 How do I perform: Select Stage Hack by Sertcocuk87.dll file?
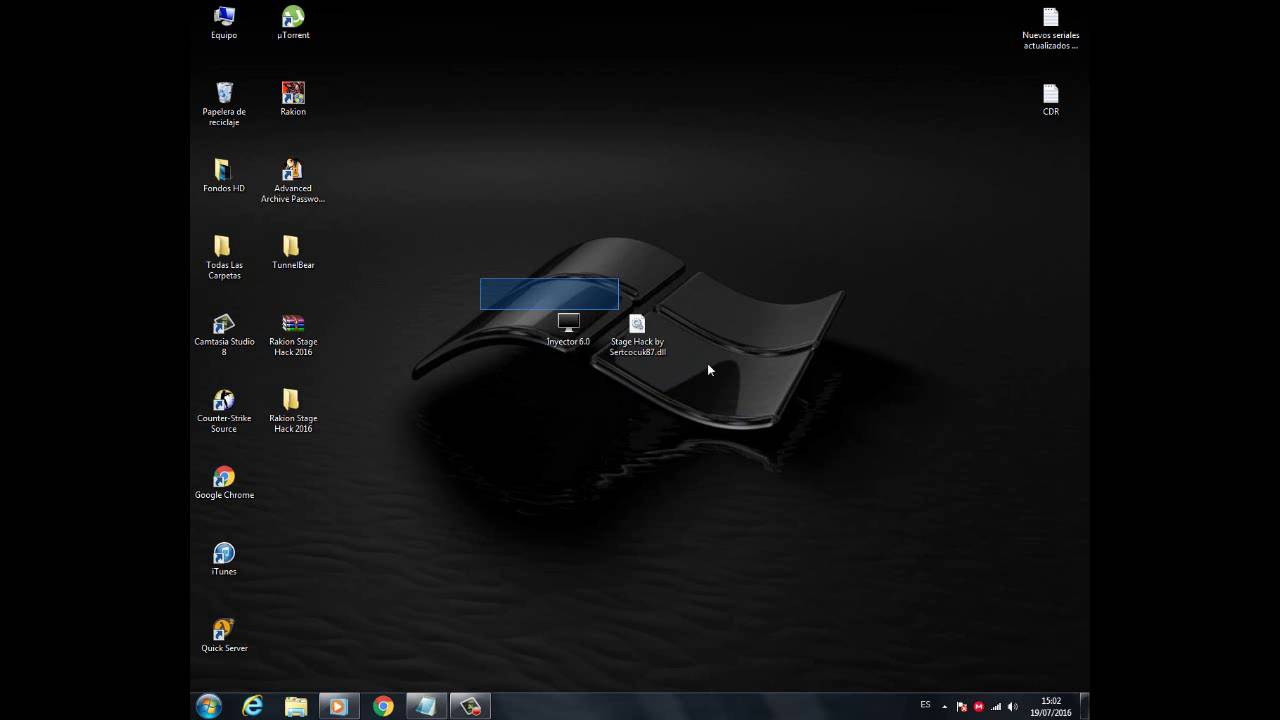pyautogui.click(x=637, y=335)
